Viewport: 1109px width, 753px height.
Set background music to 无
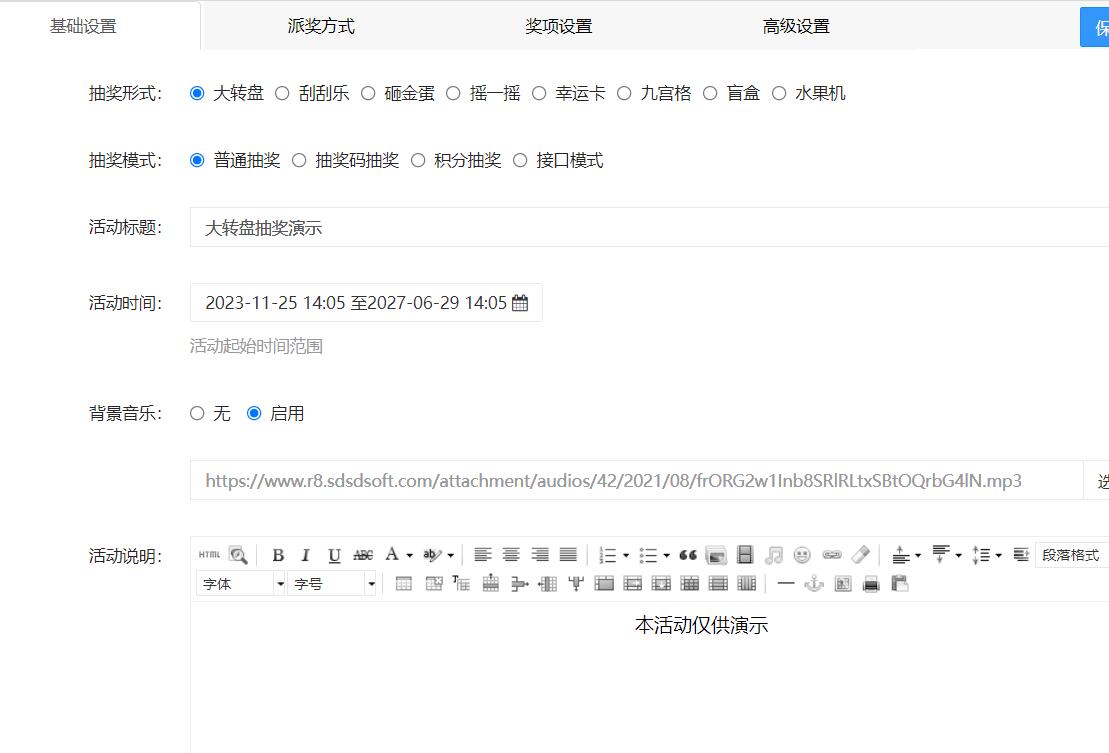pyautogui.click(x=197, y=413)
